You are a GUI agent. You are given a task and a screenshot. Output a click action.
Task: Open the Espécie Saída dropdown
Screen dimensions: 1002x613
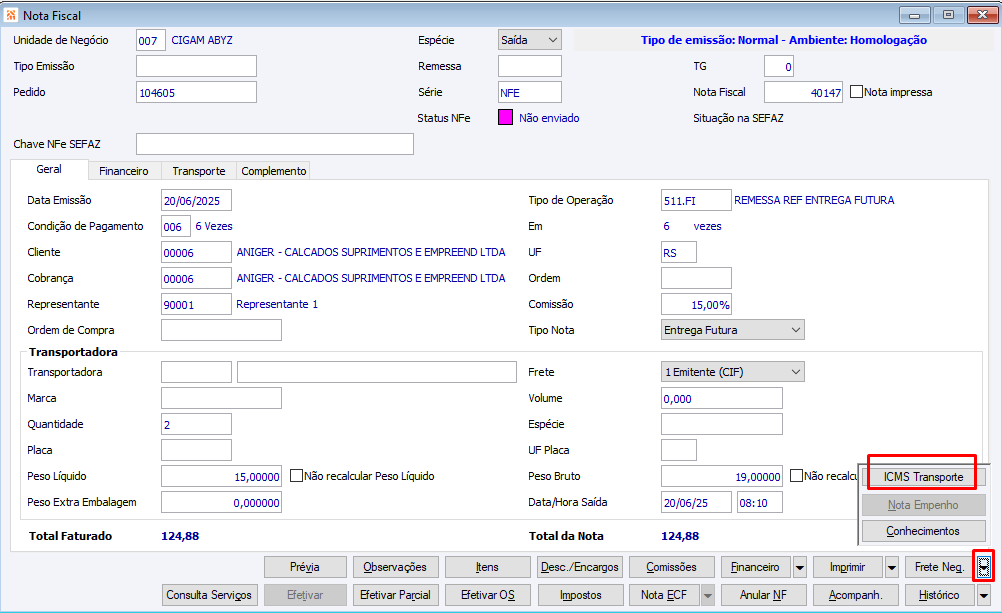point(530,40)
